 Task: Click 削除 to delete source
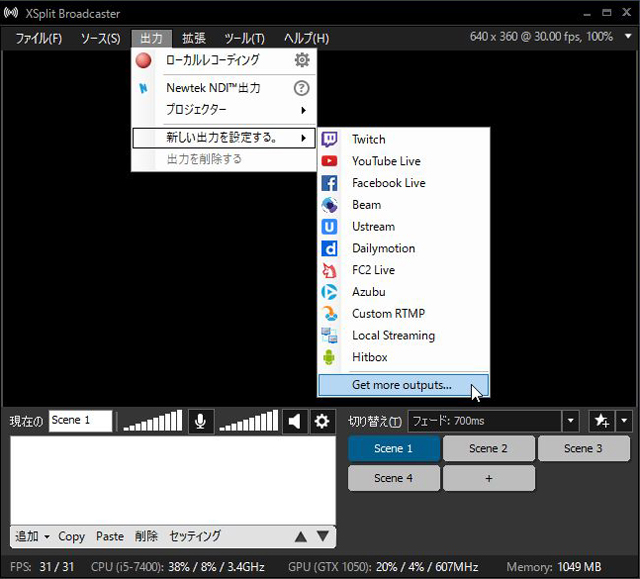click(146, 536)
